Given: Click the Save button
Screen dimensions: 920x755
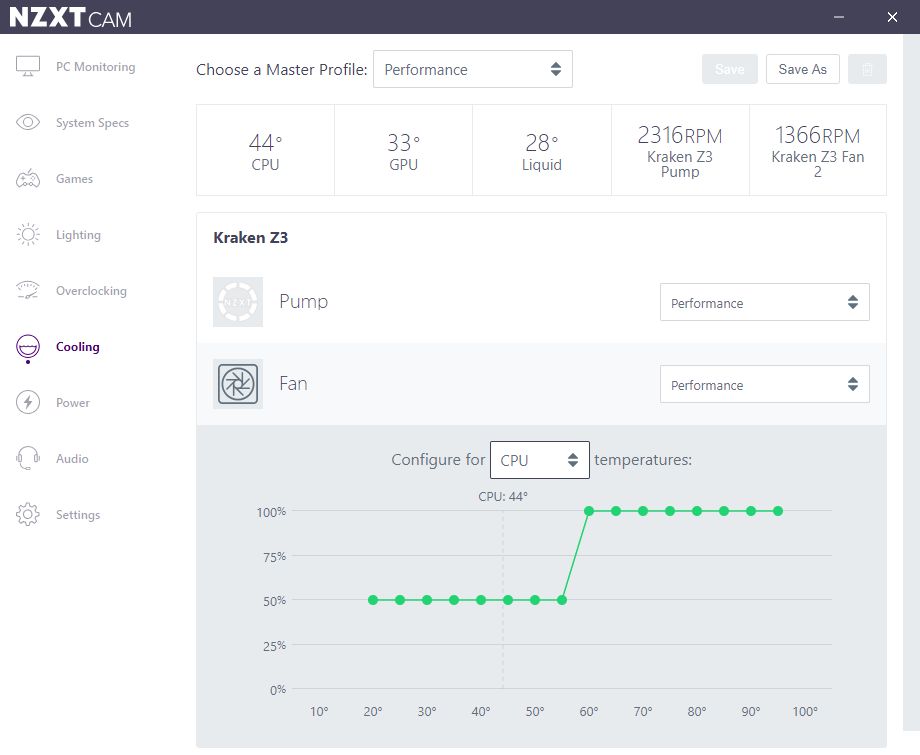Looking at the screenshot, I should tap(730, 69).
